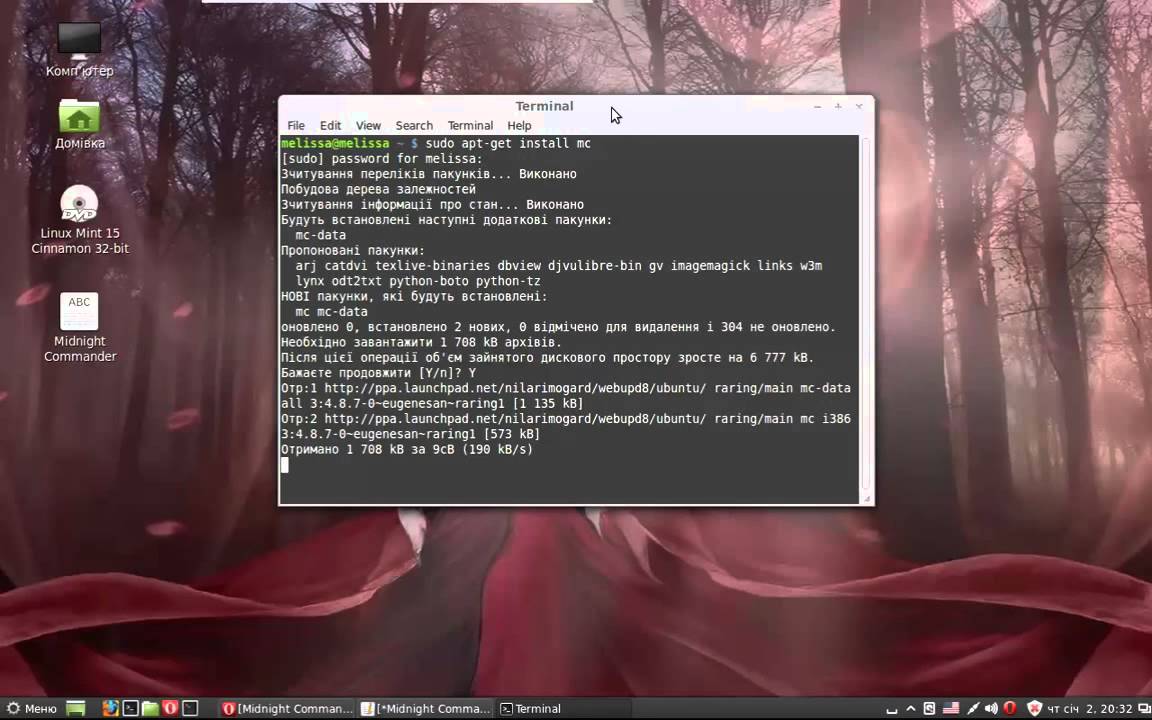Open file manager from the panel launcher
This screenshot has height=720, width=1152.
click(150, 709)
